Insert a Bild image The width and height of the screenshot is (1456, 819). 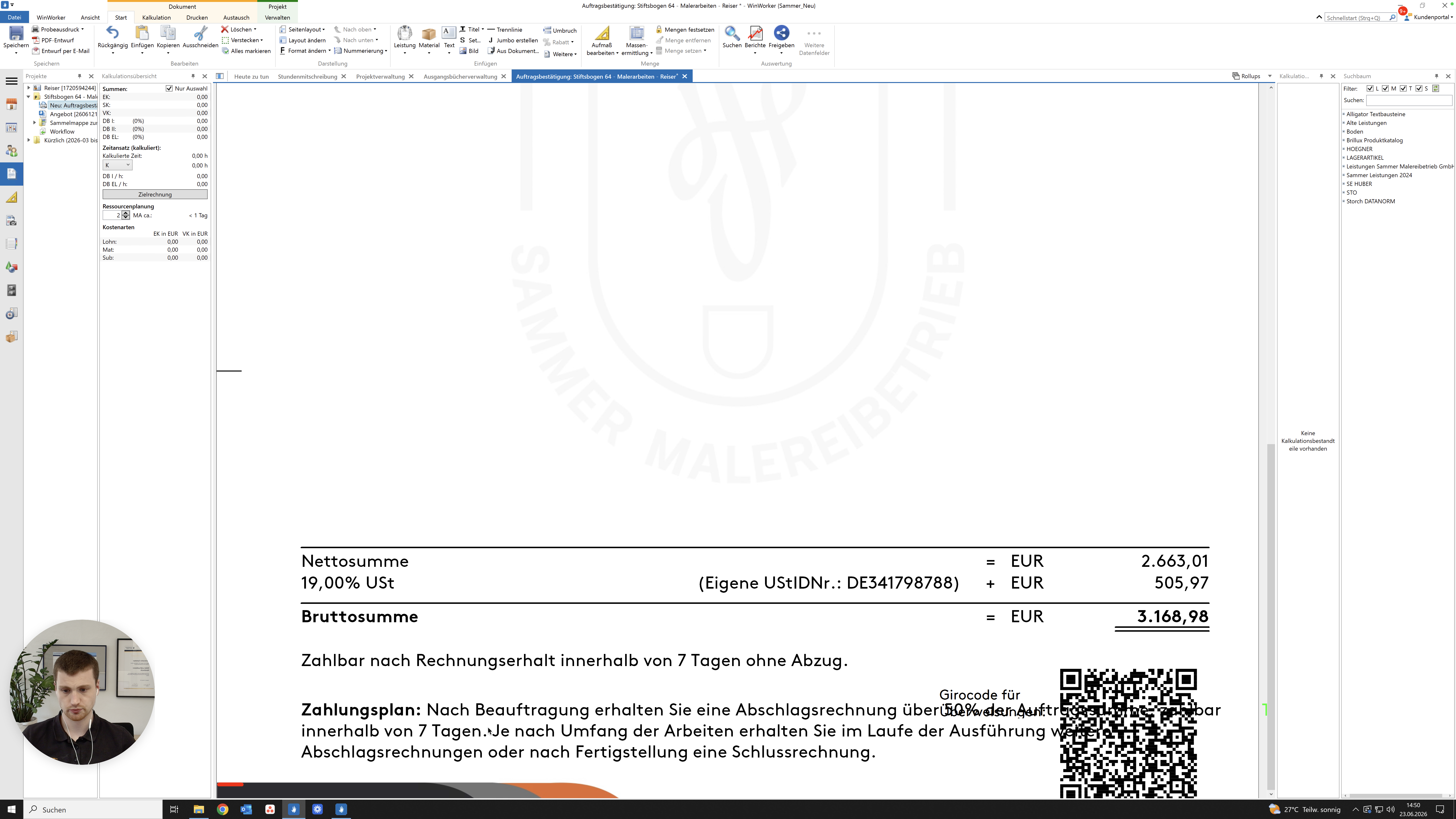[x=469, y=51]
